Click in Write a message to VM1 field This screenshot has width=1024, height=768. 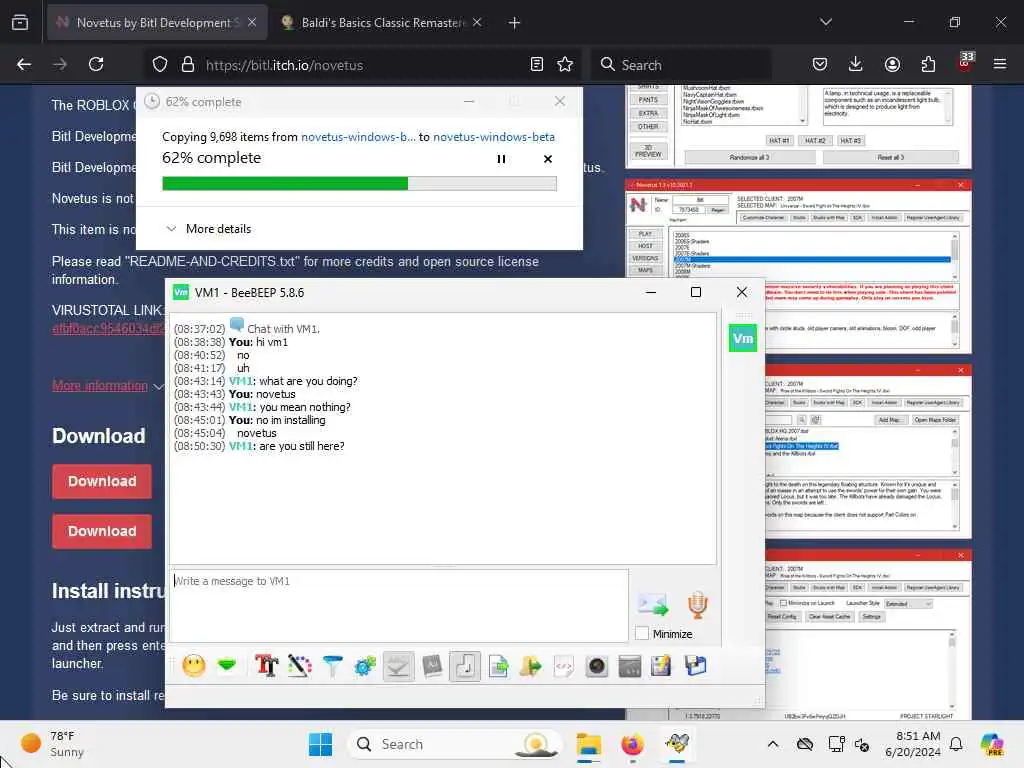point(399,605)
